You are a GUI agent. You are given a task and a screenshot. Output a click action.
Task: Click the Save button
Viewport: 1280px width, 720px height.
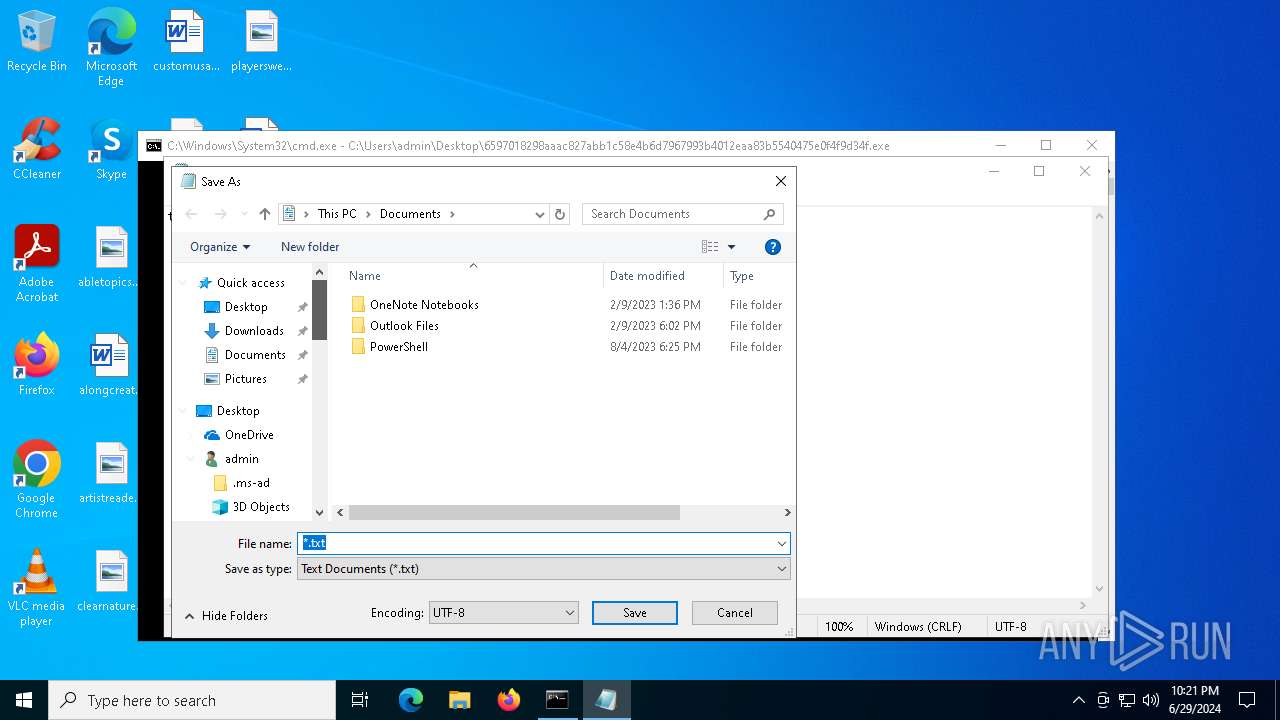pyautogui.click(x=635, y=613)
